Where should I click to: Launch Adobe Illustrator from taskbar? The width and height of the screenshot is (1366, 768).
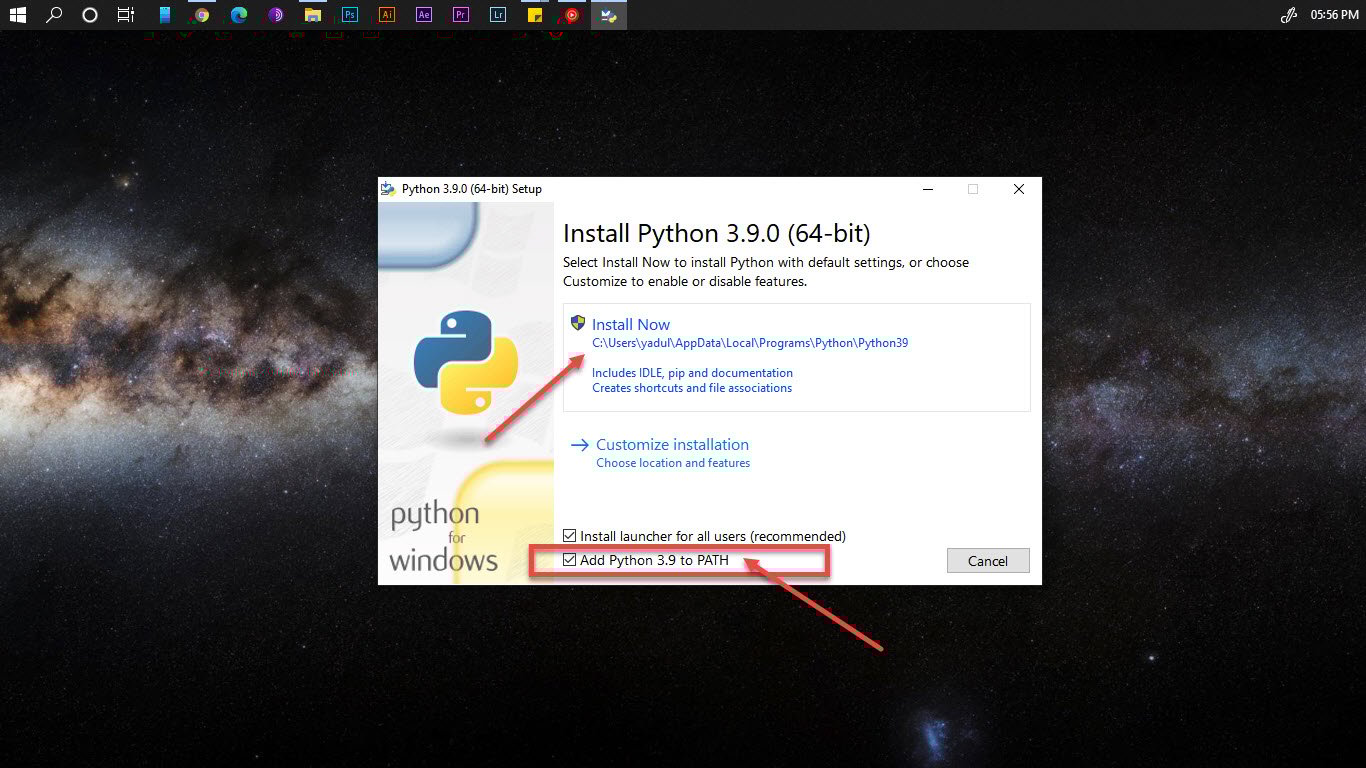(x=387, y=15)
